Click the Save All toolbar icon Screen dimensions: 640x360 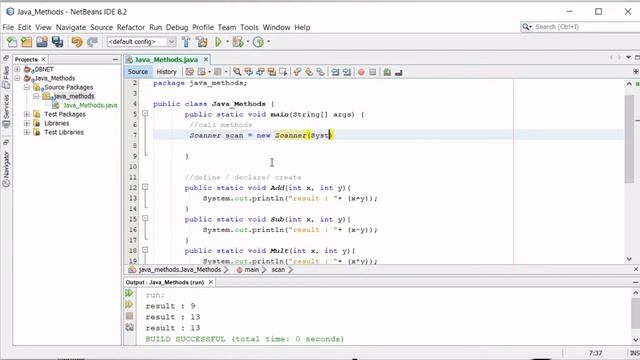[58, 42]
